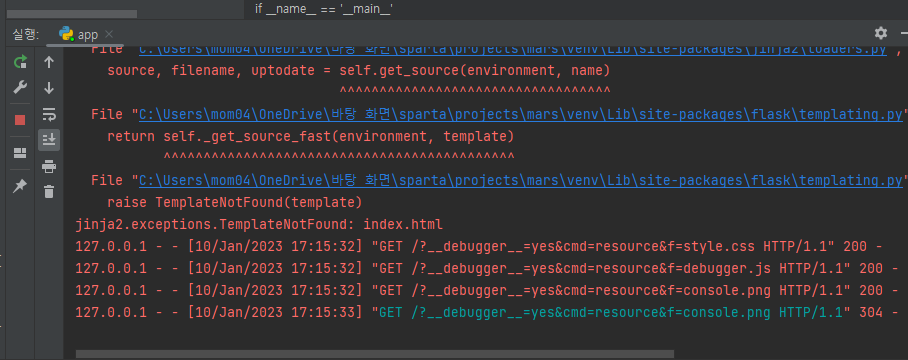The width and height of the screenshot is (908, 360).
Task: Clear all console output with the trash icon
Action: [49, 191]
